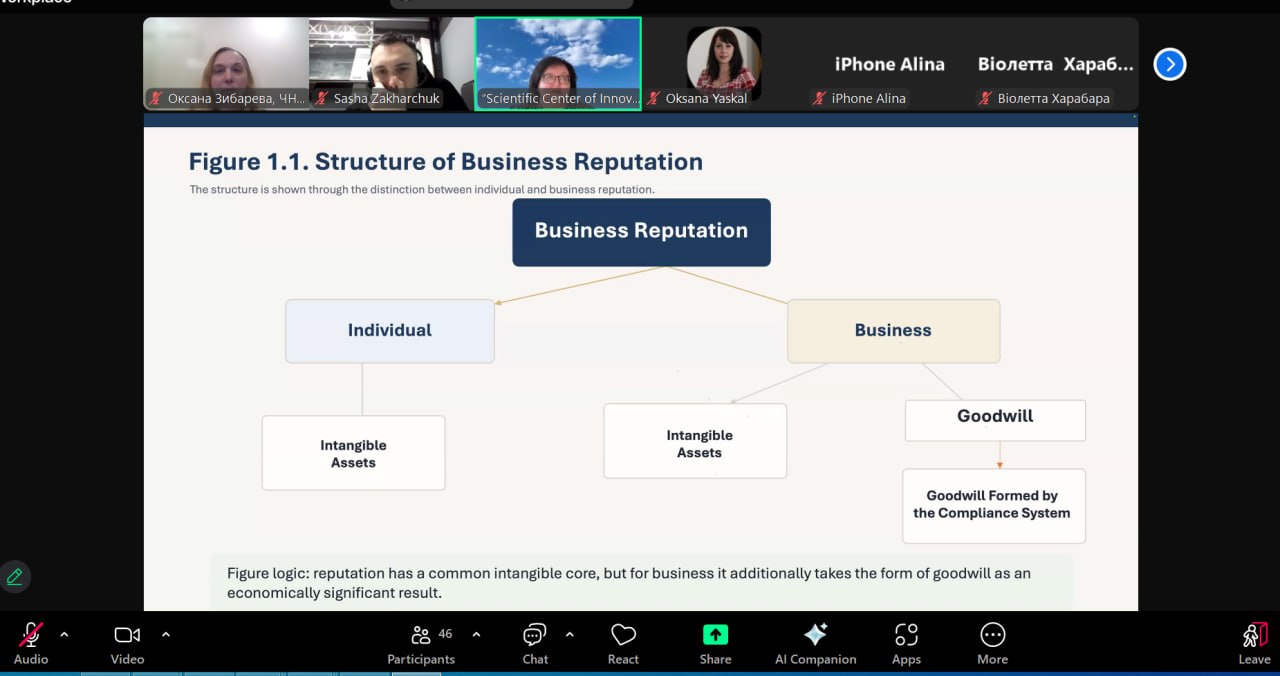Select Oksana Yaskal's participant tile
This screenshot has height=676, width=1280.
click(x=724, y=63)
